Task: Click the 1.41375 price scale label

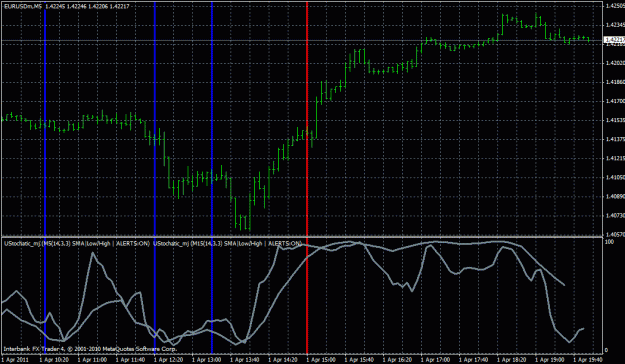Action: [615, 139]
